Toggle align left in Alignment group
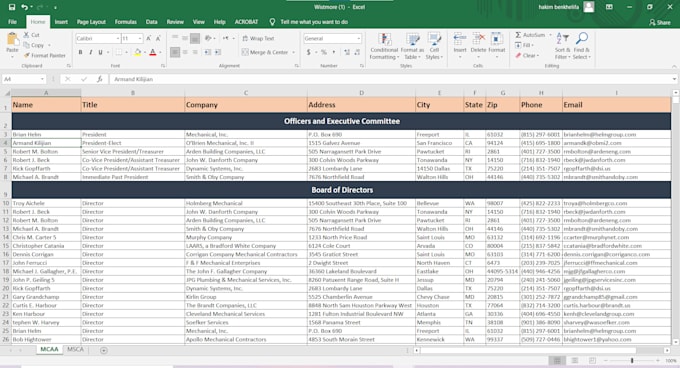This screenshot has height=368, width=680. 175,52
